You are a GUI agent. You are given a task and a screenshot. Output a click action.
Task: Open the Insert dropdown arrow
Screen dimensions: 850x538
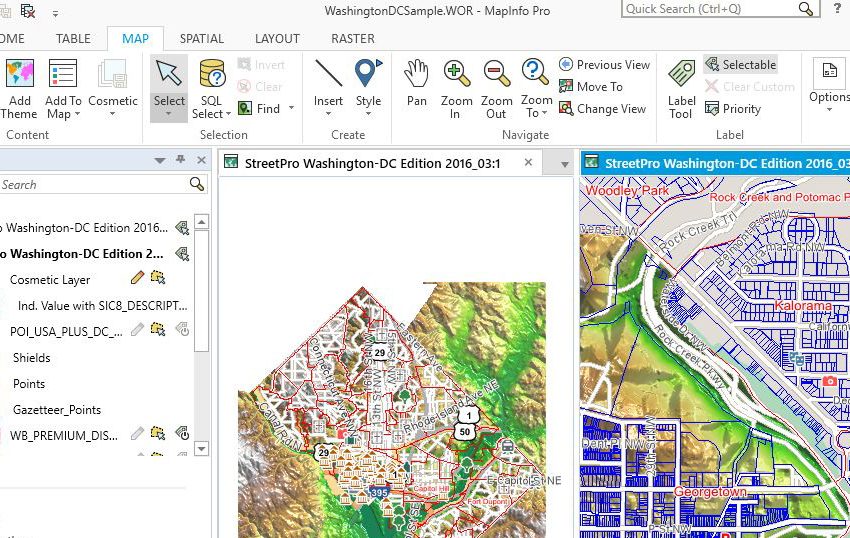click(x=328, y=114)
